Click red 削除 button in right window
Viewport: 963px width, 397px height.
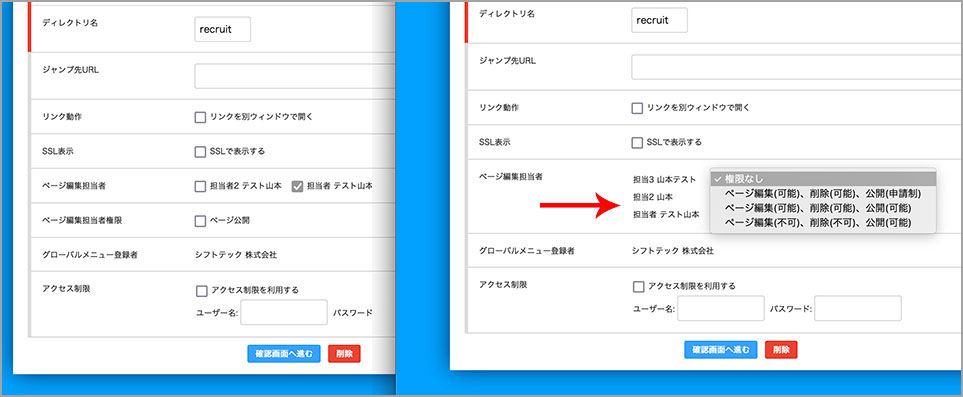click(x=781, y=350)
